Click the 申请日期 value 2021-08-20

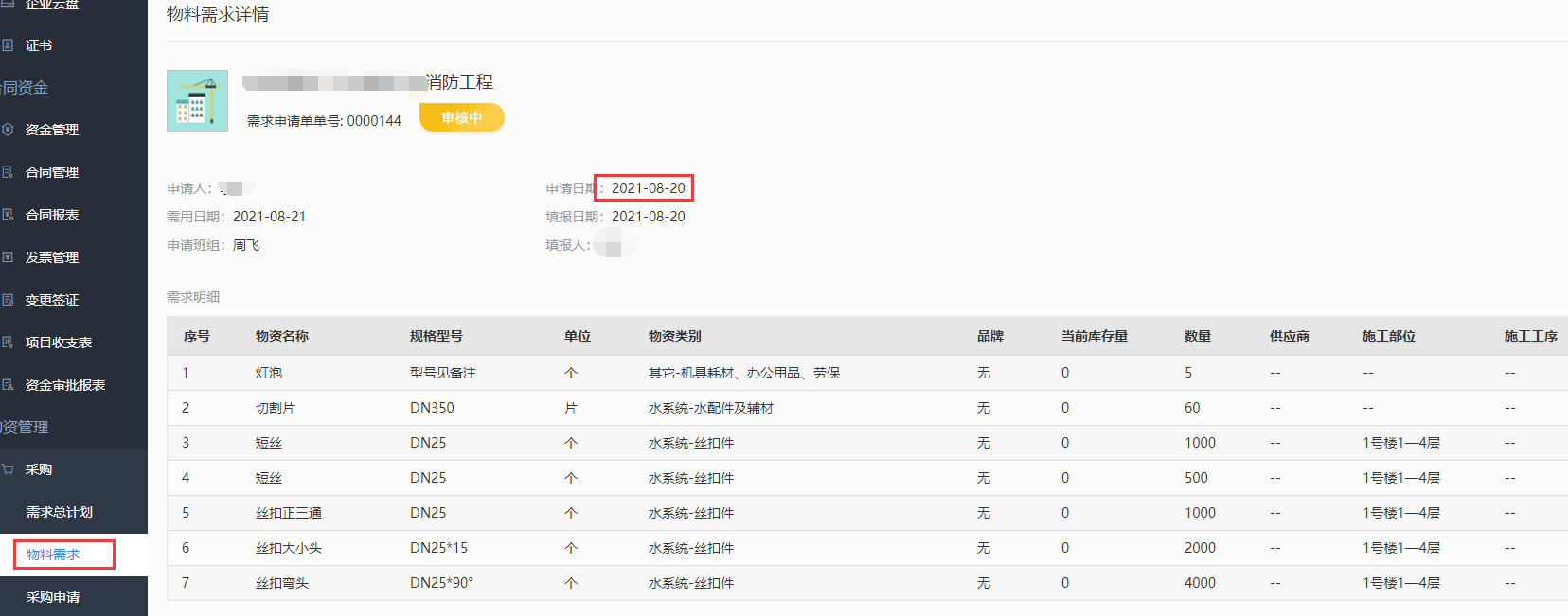pos(648,188)
